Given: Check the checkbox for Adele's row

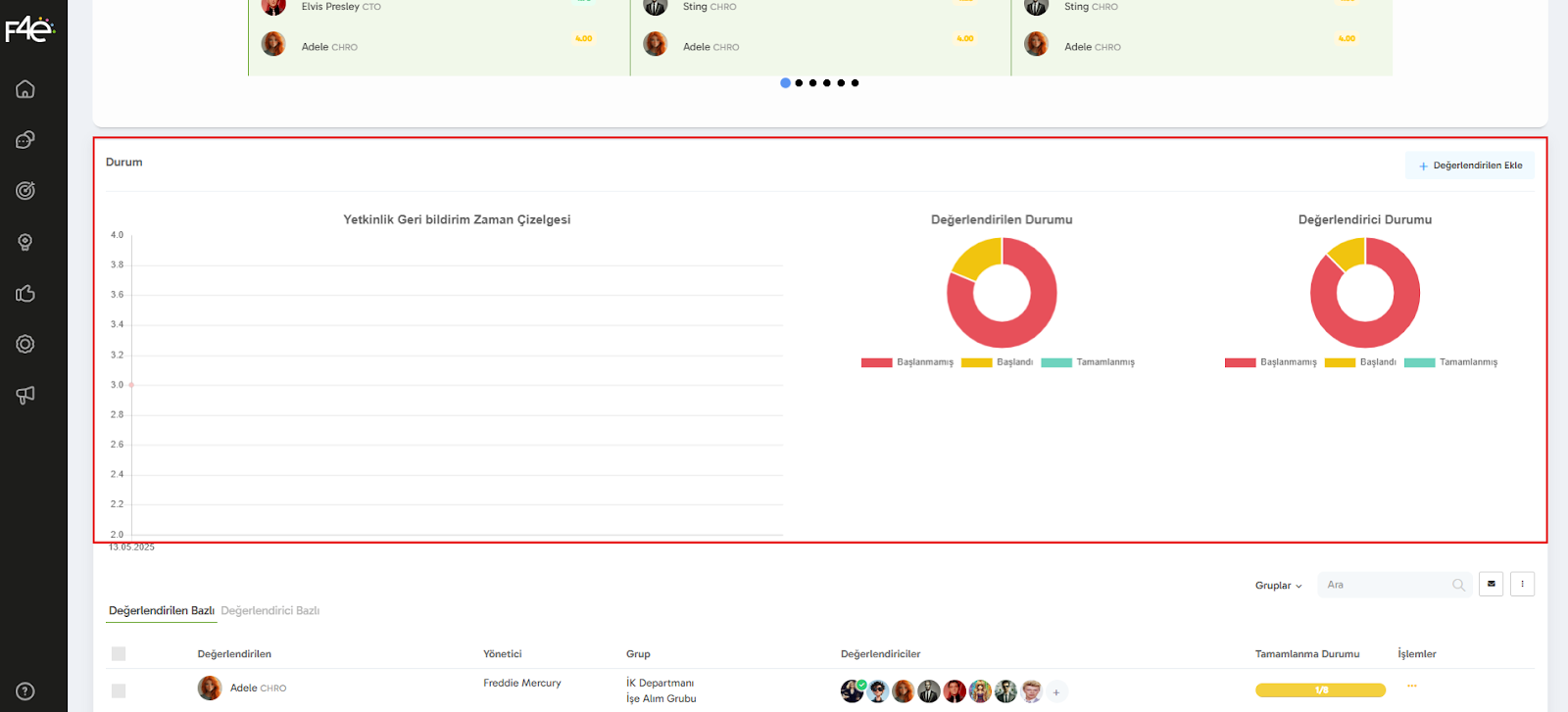Looking at the screenshot, I should tap(119, 691).
